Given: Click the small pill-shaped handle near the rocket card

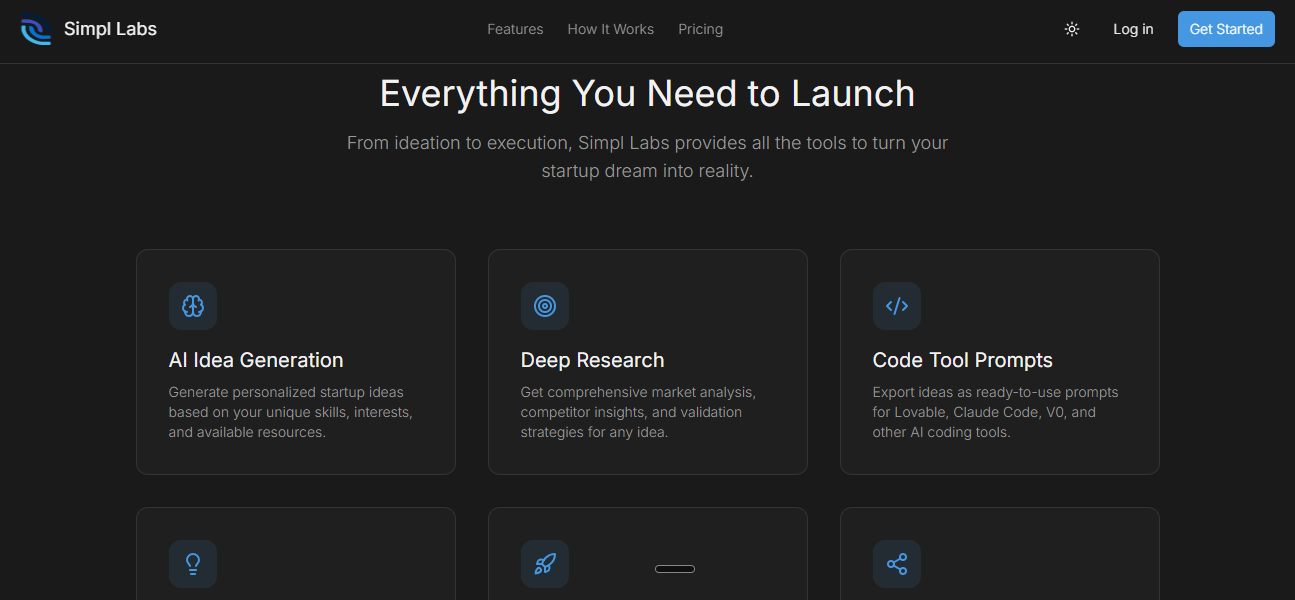Looking at the screenshot, I should [x=675, y=569].
